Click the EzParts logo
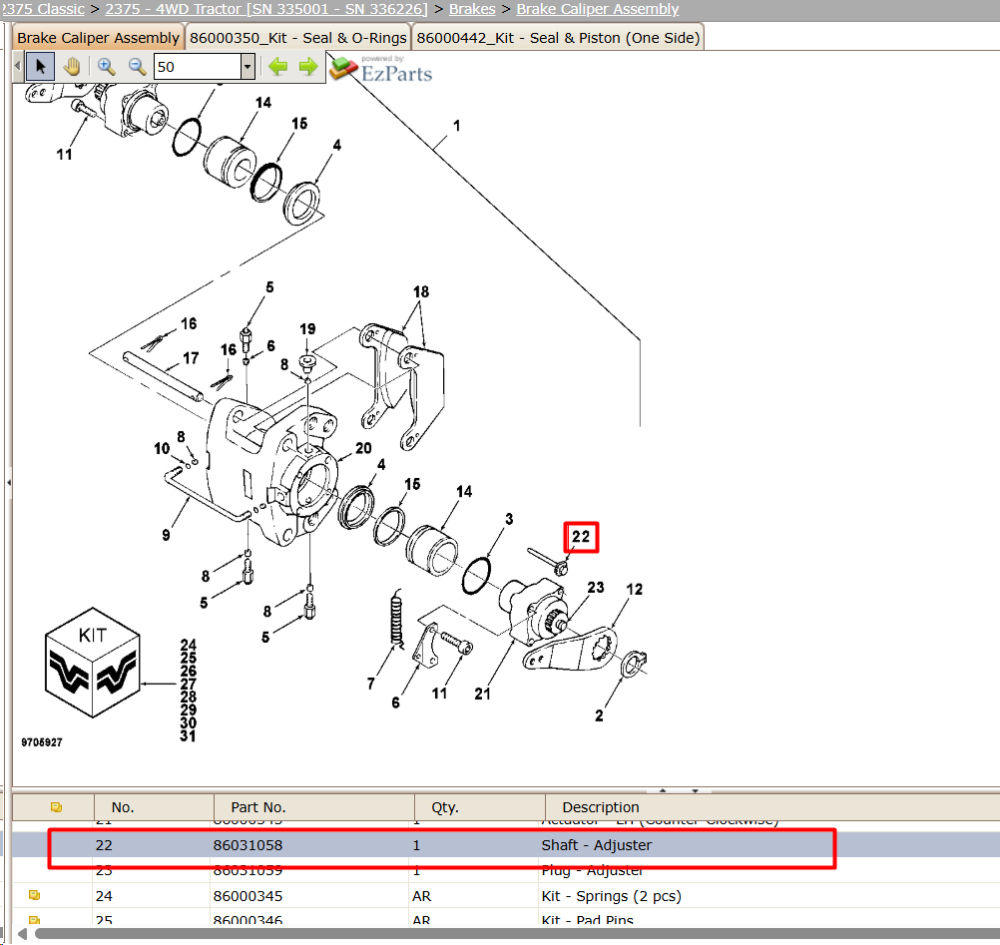The height and width of the screenshot is (945, 1000). 381,70
